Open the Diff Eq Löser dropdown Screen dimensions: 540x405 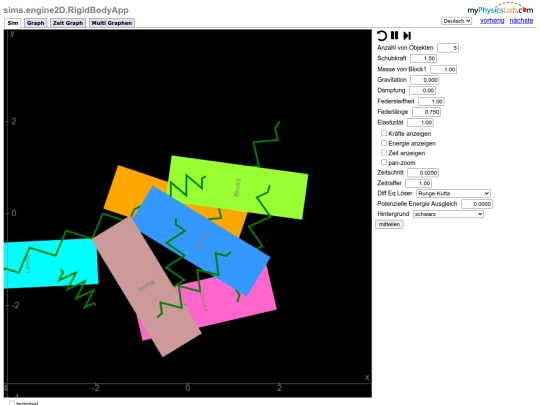point(453,194)
